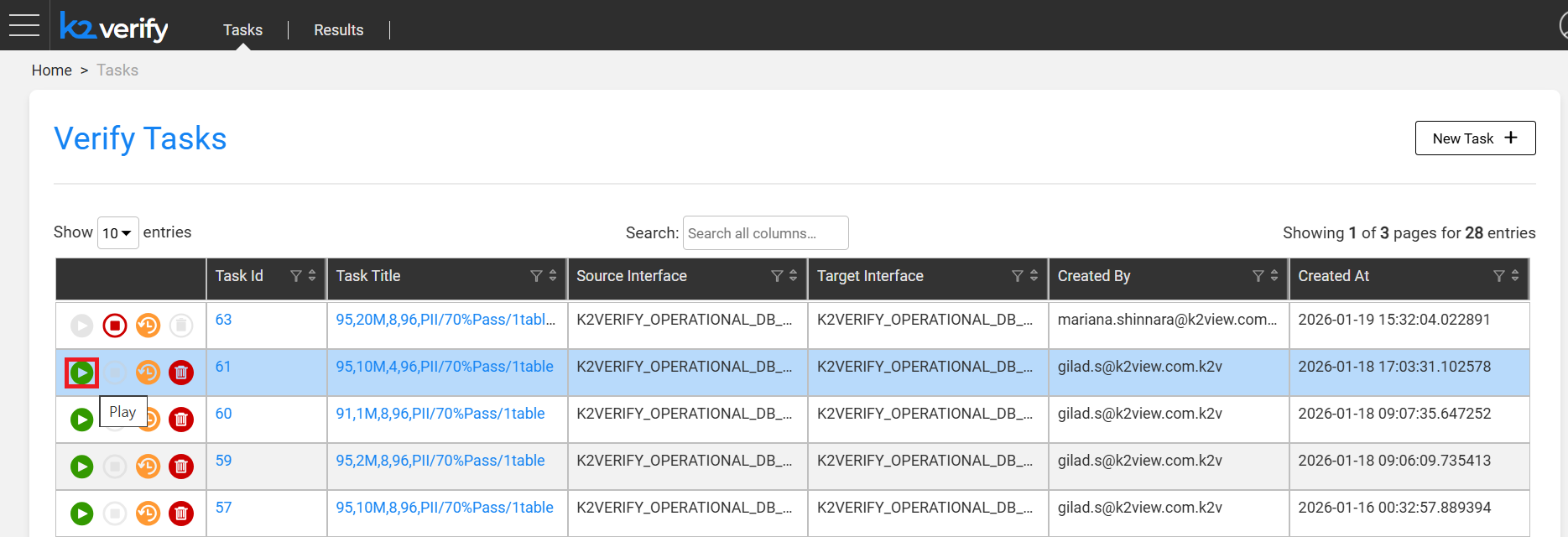This screenshot has width=1568, height=537.
Task: Open title 95,2M,8,96,PII/70%Pass/1table
Action: (440, 461)
